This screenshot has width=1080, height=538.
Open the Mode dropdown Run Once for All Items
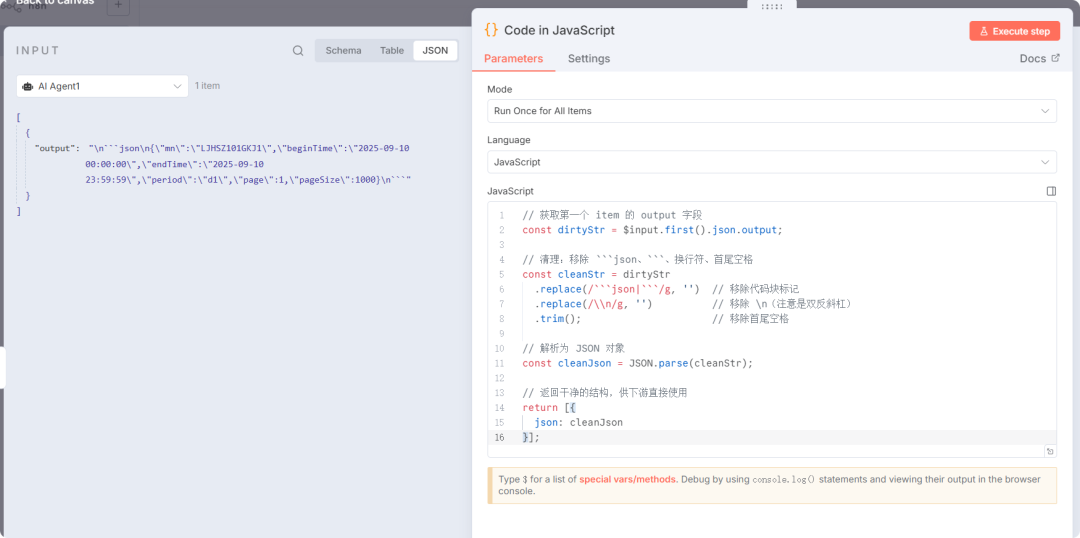(771, 111)
